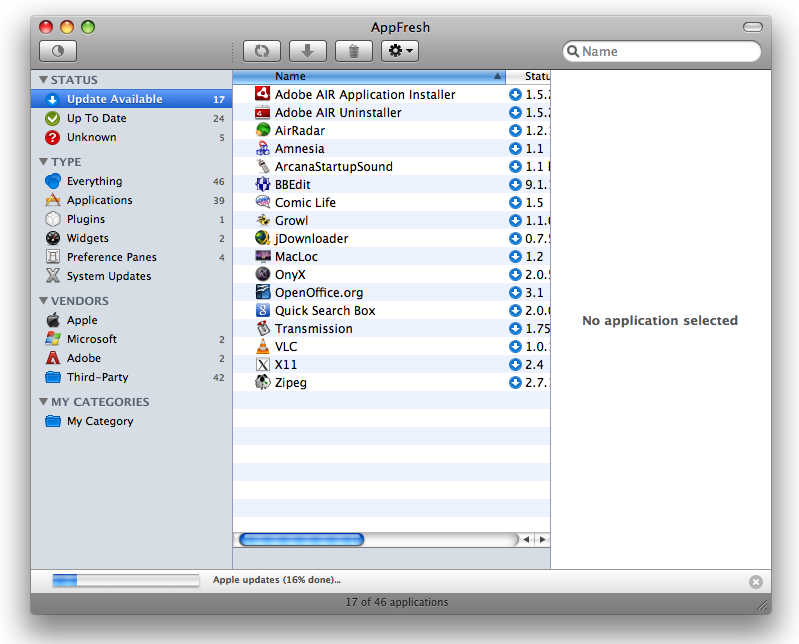This screenshot has width=799, height=644.
Task: Open the gear action menu
Action: 400,51
